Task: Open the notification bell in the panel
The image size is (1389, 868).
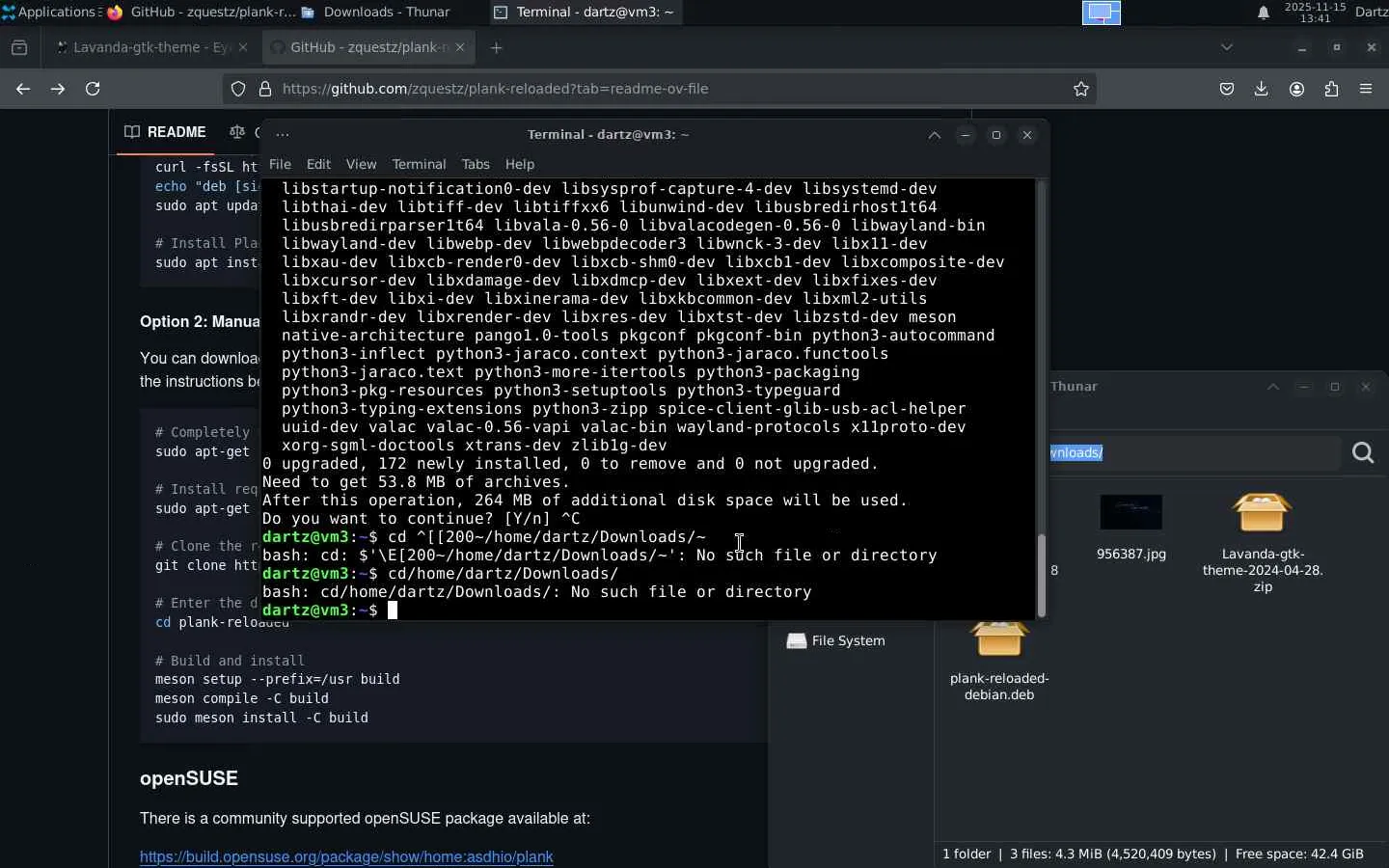Action: pos(1263,13)
